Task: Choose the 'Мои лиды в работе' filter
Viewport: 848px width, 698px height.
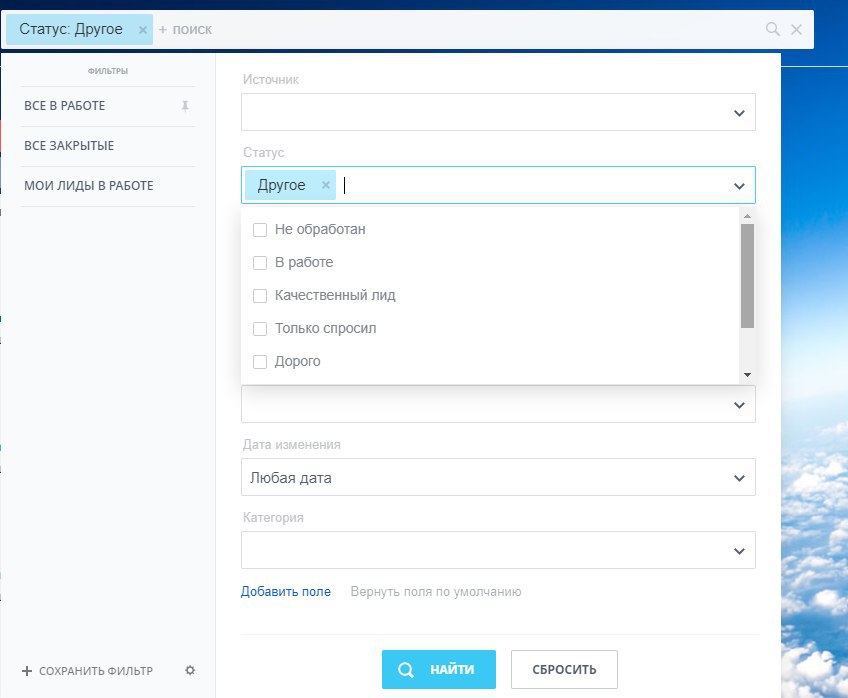Action: click(x=89, y=186)
